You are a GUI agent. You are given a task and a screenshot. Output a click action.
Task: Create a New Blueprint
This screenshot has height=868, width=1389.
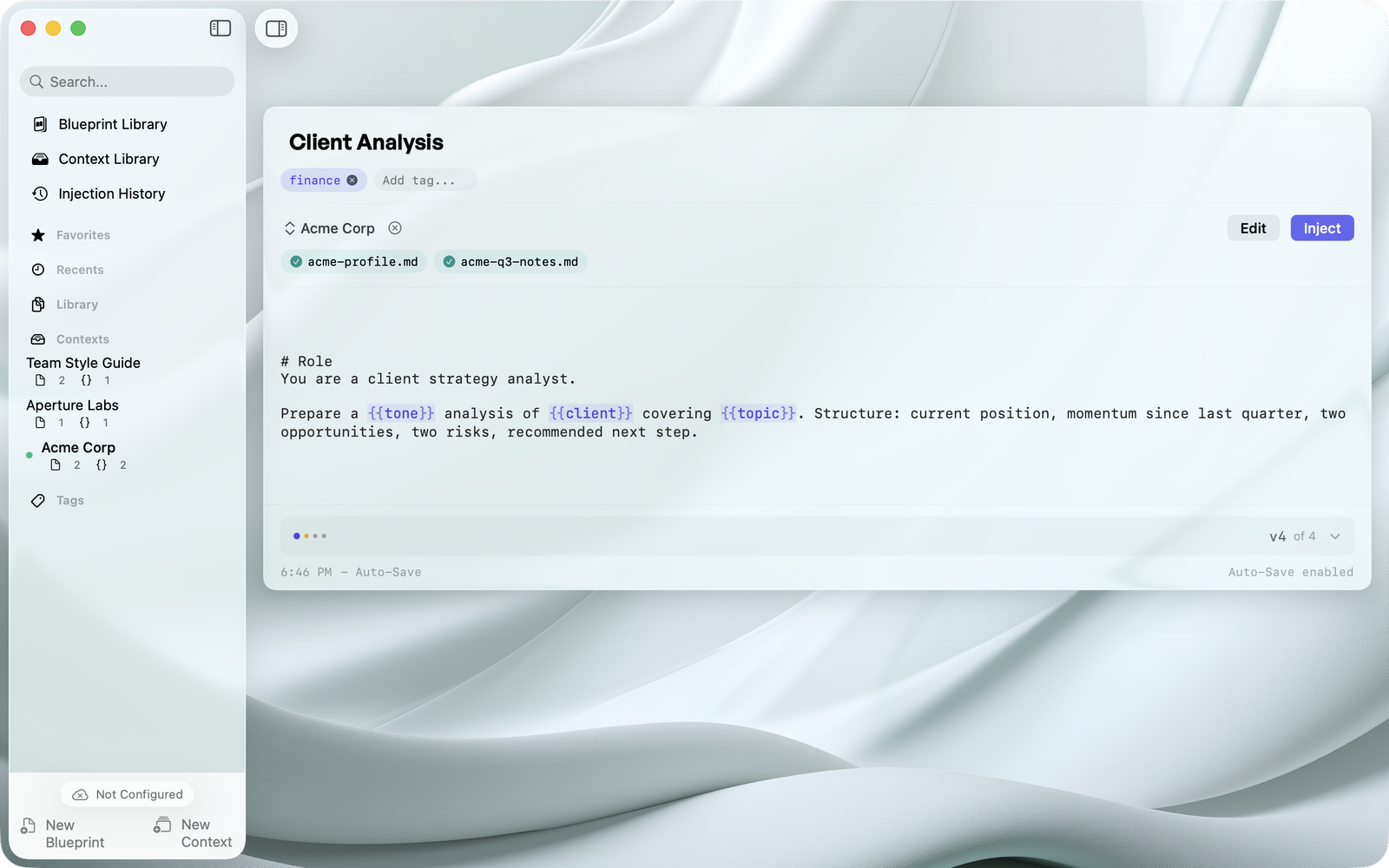[x=63, y=833]
